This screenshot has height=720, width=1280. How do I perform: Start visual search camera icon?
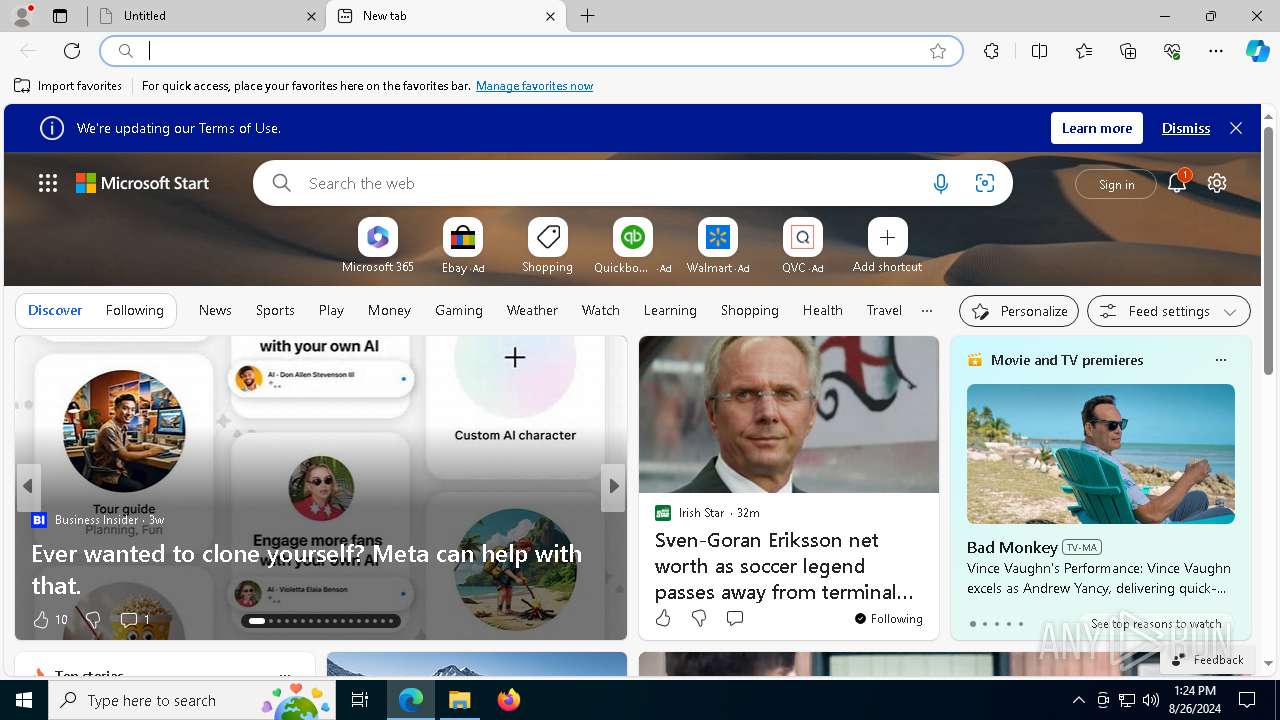985,183
